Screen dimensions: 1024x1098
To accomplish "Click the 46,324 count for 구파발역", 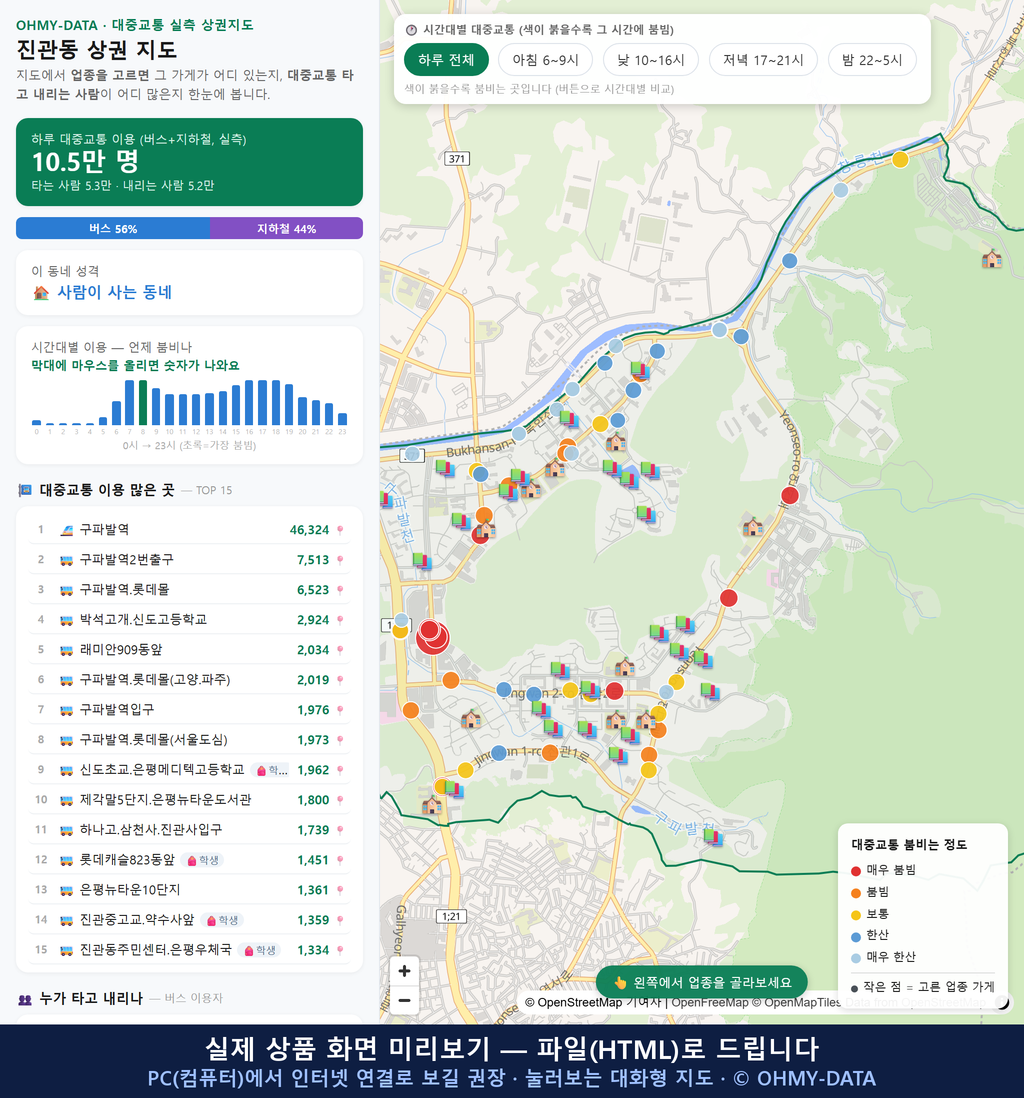I will 310,530.
